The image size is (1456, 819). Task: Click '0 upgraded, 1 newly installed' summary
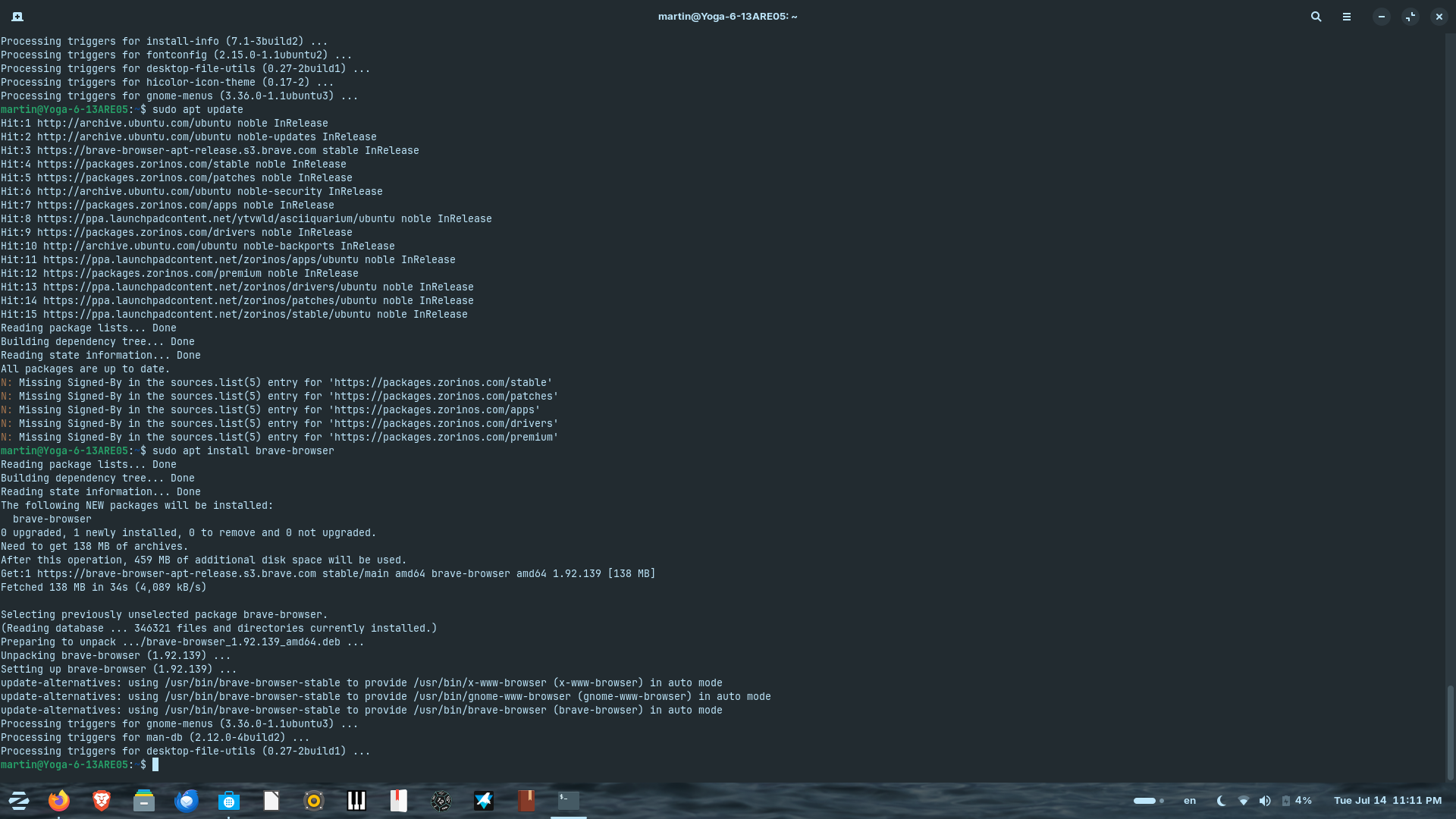[189, 532]
